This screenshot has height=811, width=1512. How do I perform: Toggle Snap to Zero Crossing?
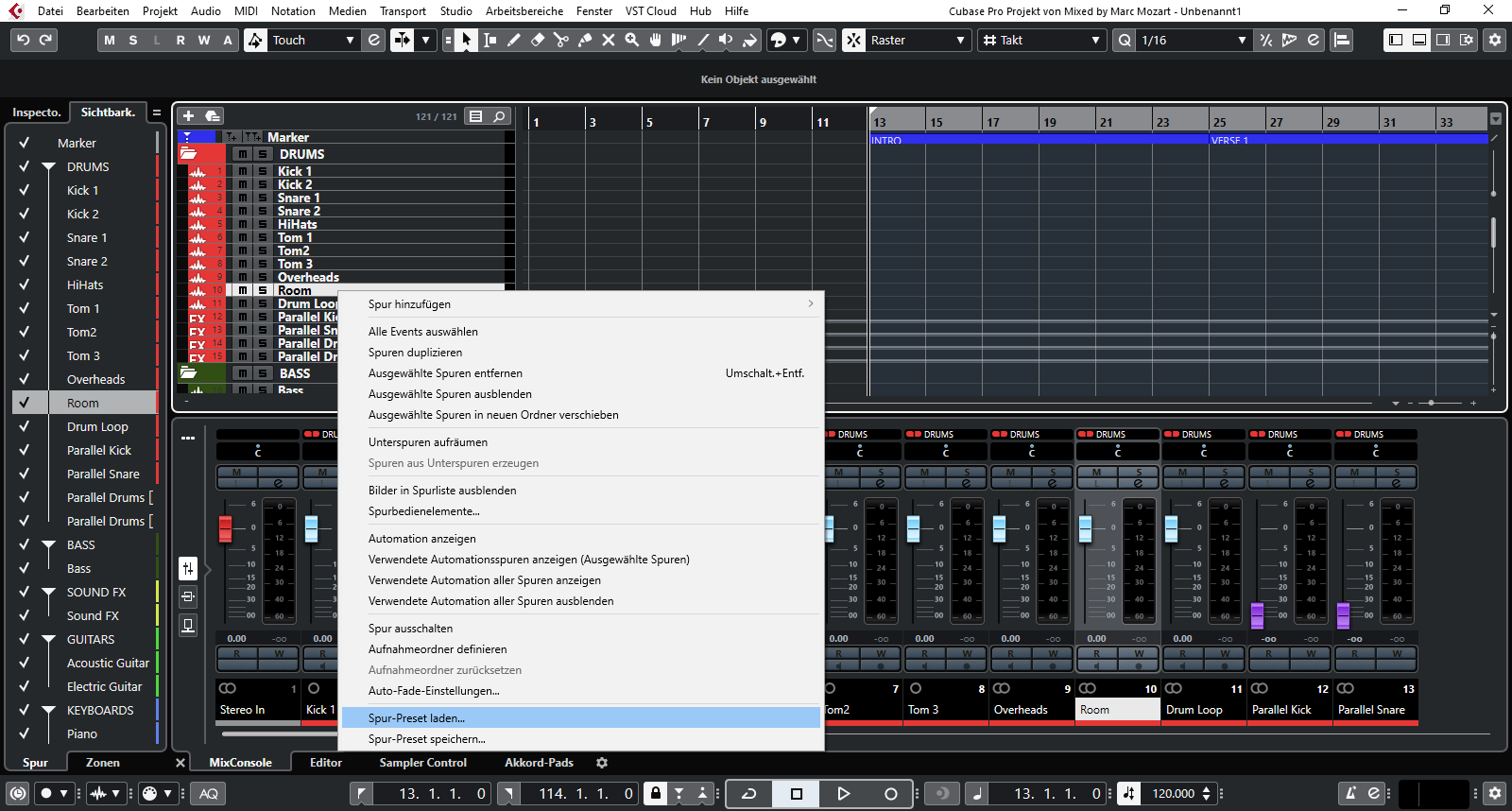[825, 40]
